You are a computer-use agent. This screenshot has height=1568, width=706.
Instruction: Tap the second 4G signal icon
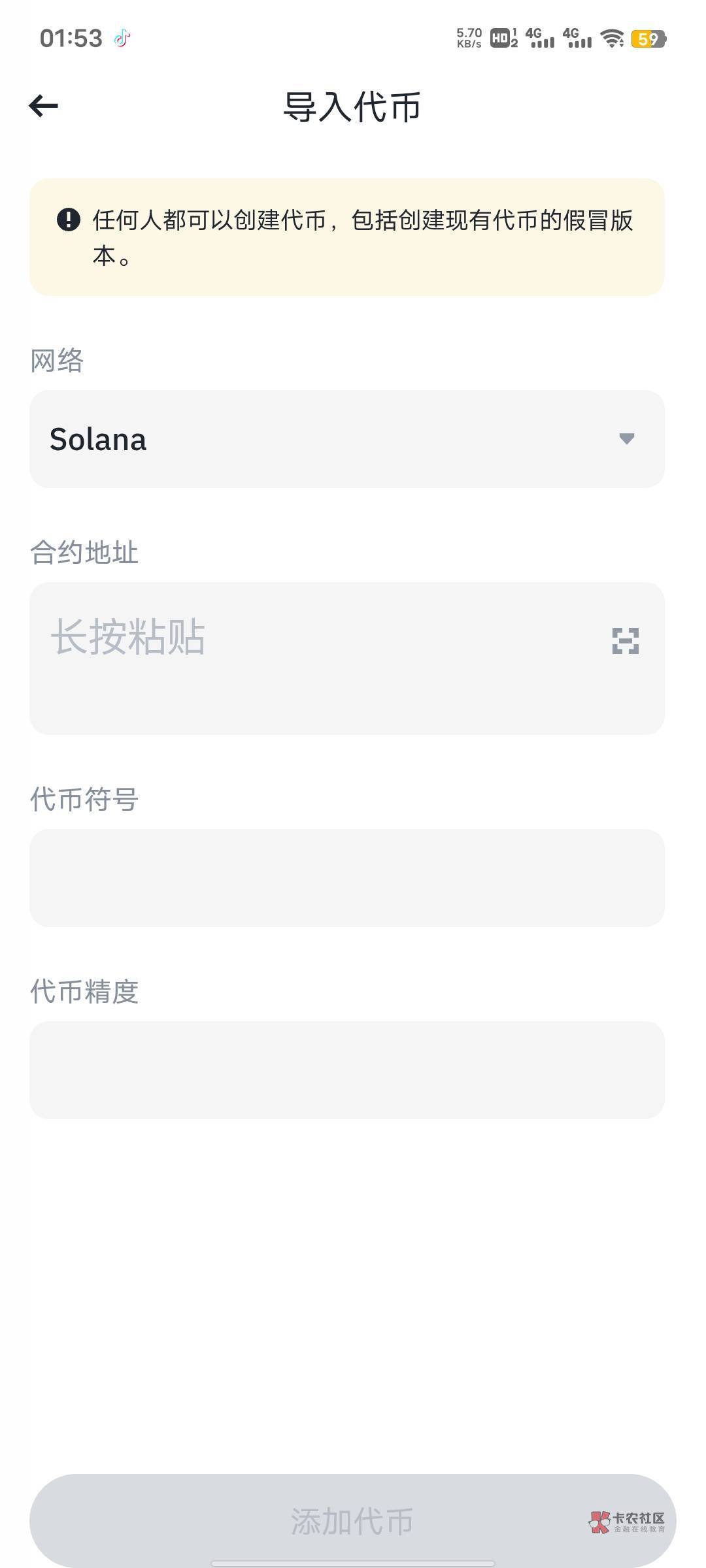(x=577, y=39)
